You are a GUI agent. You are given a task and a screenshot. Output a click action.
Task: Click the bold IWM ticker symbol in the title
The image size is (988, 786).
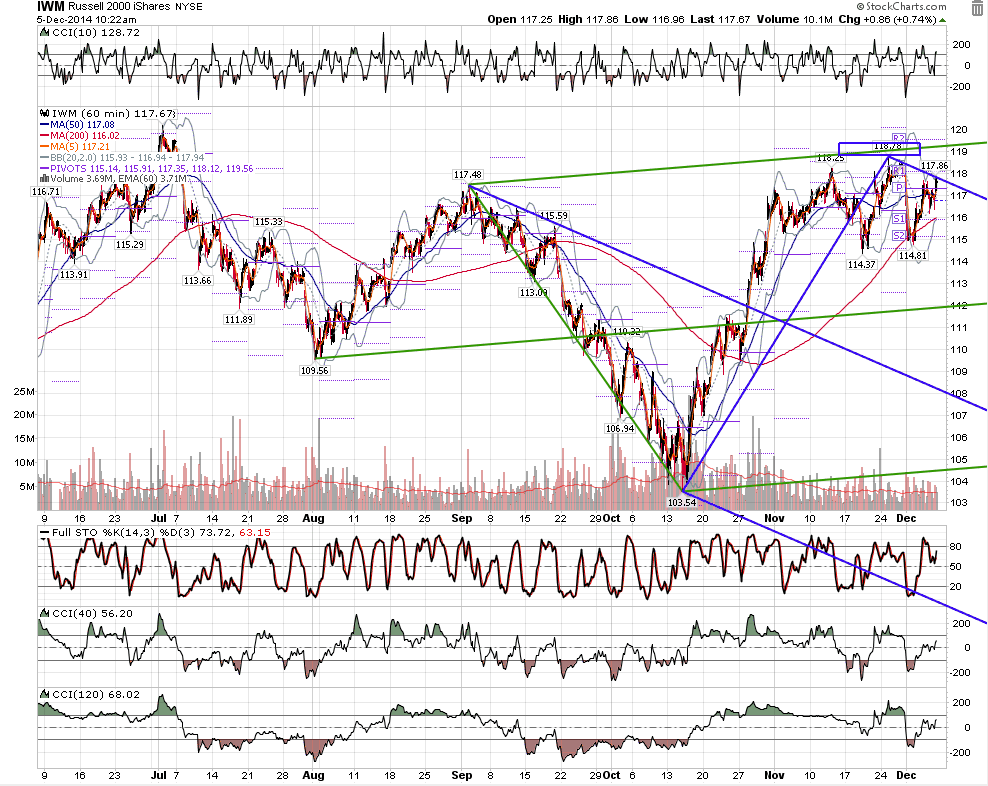[x=50, y=6]
